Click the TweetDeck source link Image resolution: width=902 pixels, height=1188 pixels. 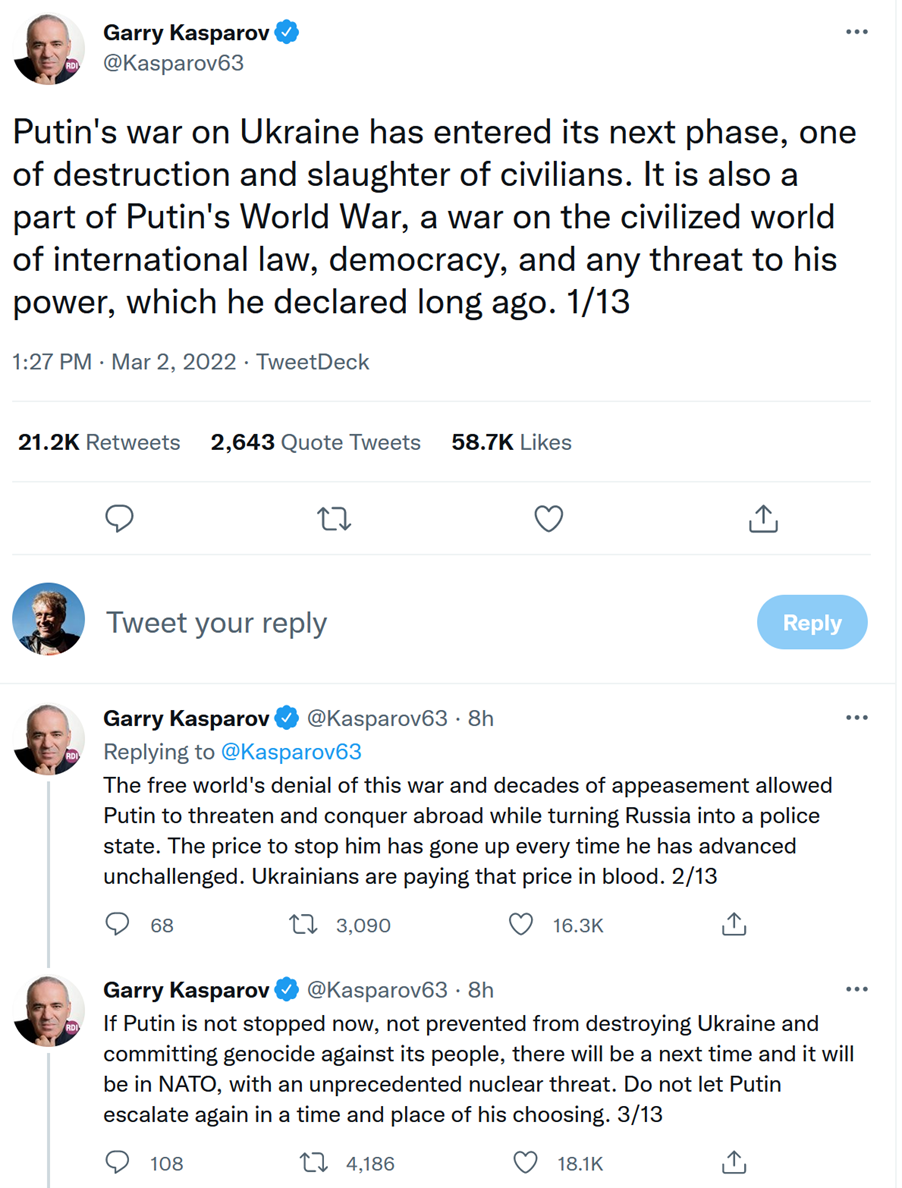[x=312, y=362]
